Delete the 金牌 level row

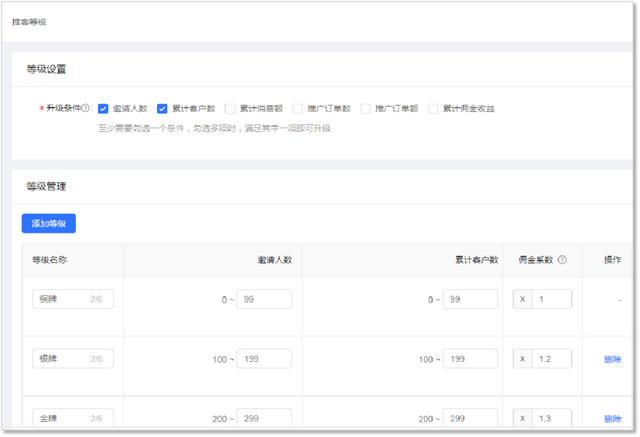(x=612, y=418)
